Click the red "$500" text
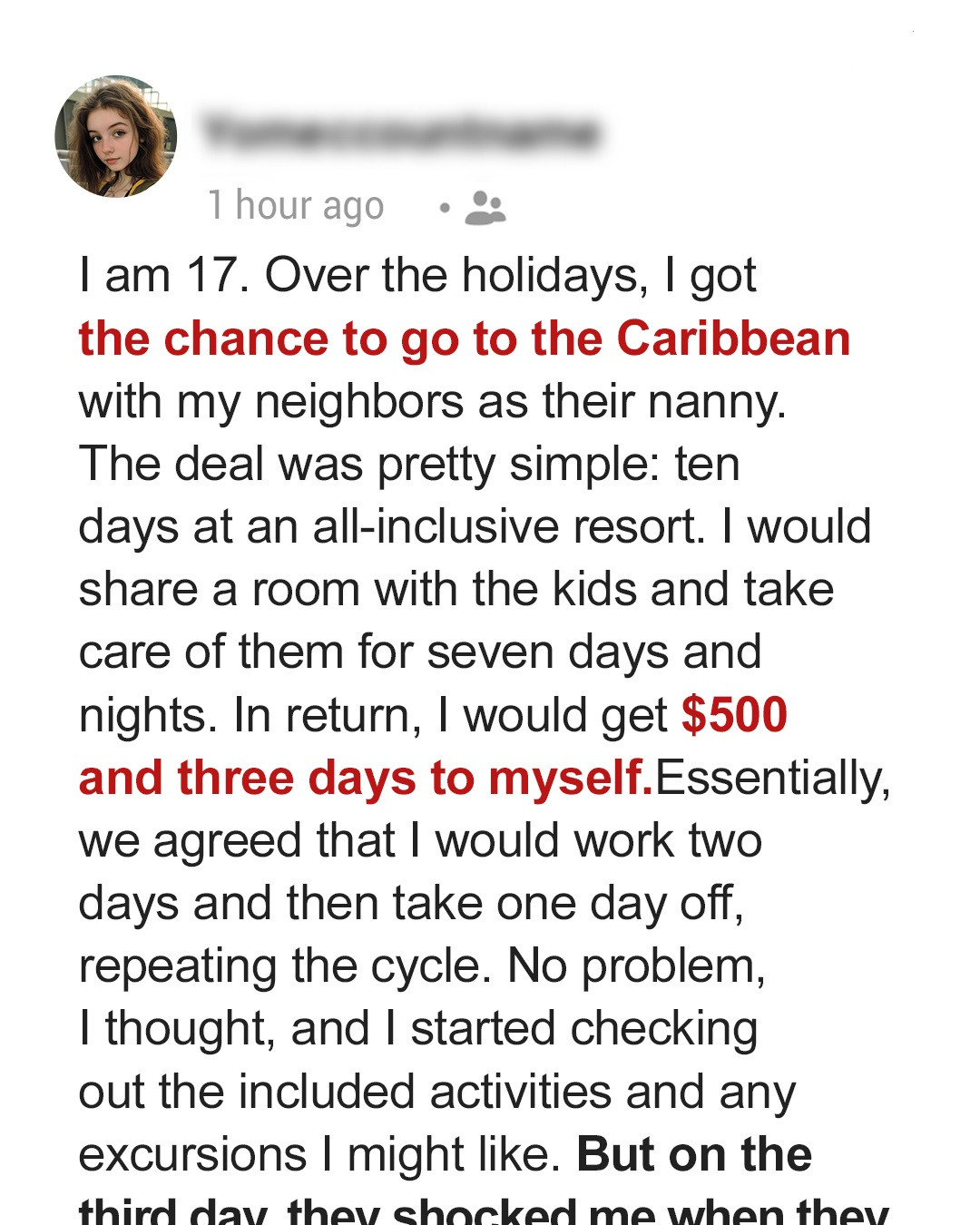980x1225 pixels. (x=734, y=715)
